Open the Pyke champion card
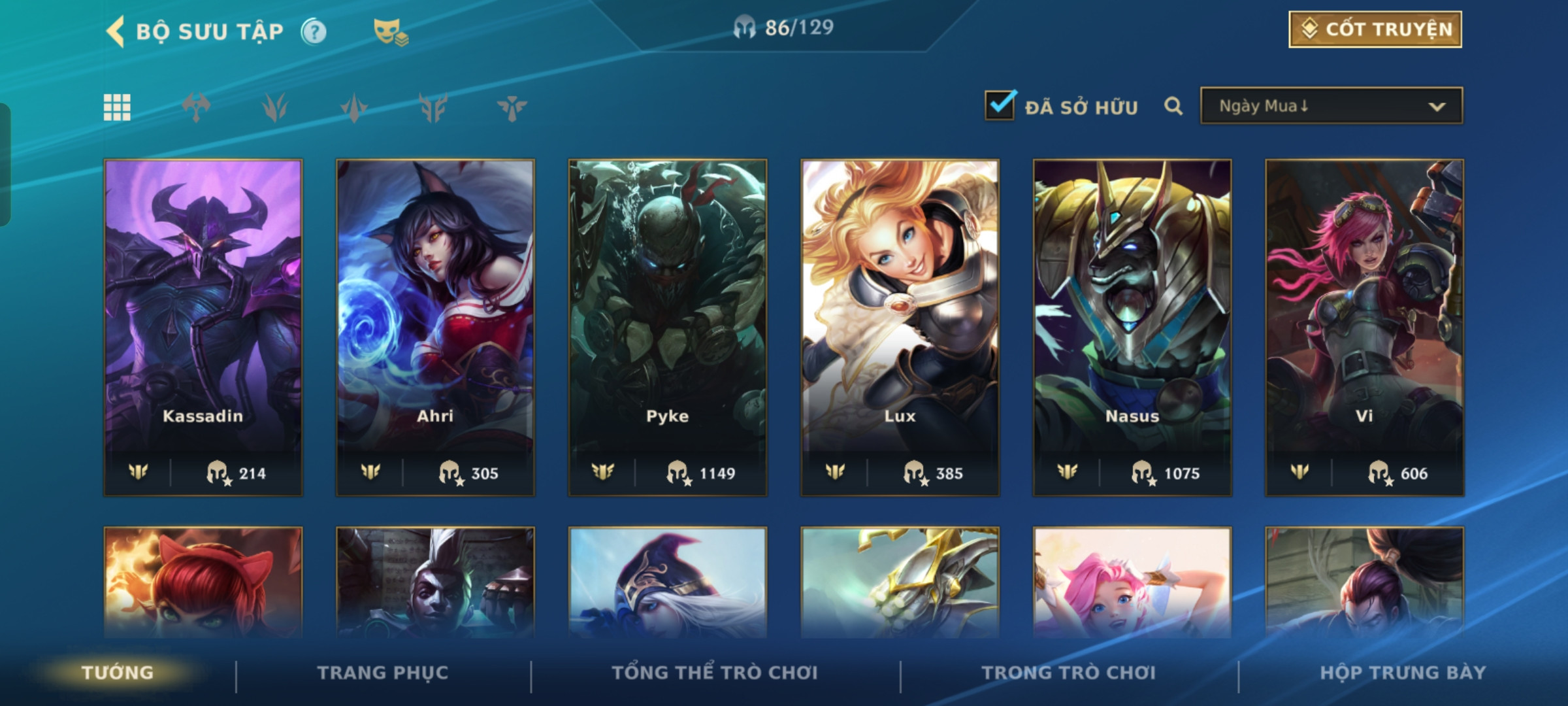The height and width of the screenshot is (706, 1568). click(x=668, y=328)
